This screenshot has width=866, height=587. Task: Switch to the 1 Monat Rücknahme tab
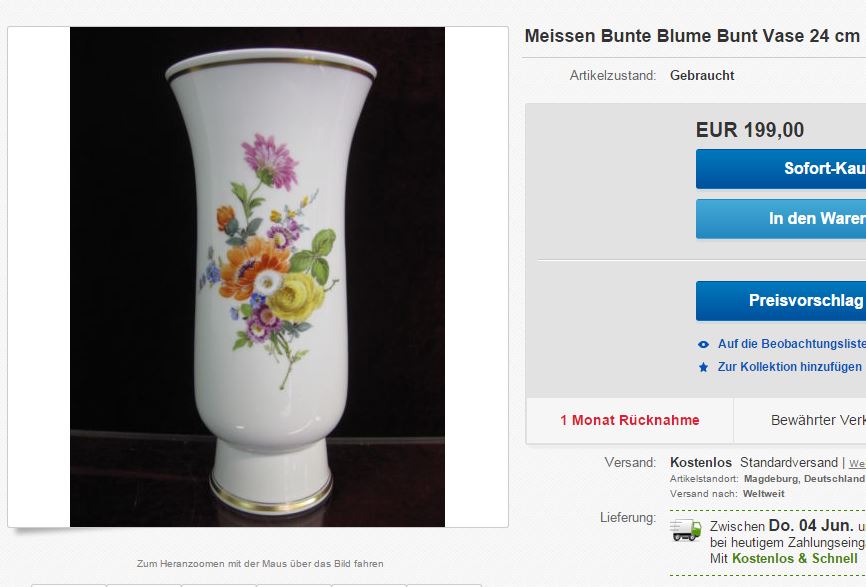(x=630, y=420)
